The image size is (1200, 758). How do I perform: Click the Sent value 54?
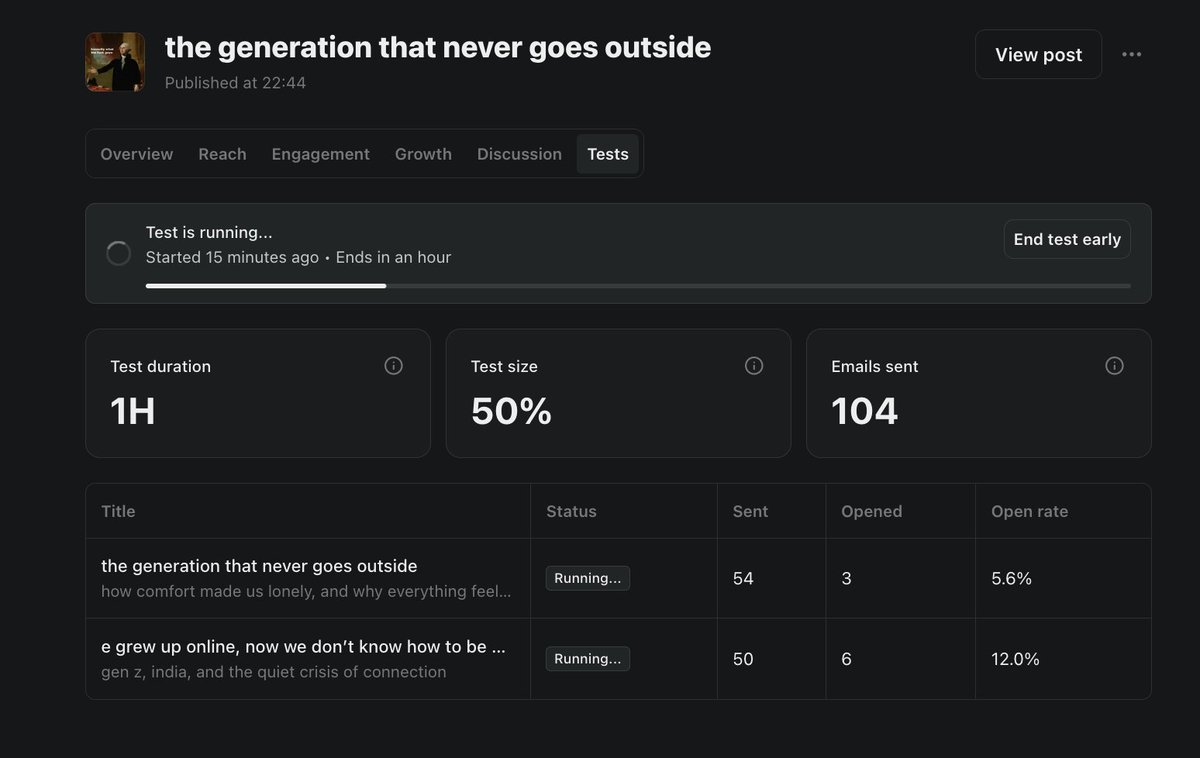743,578
